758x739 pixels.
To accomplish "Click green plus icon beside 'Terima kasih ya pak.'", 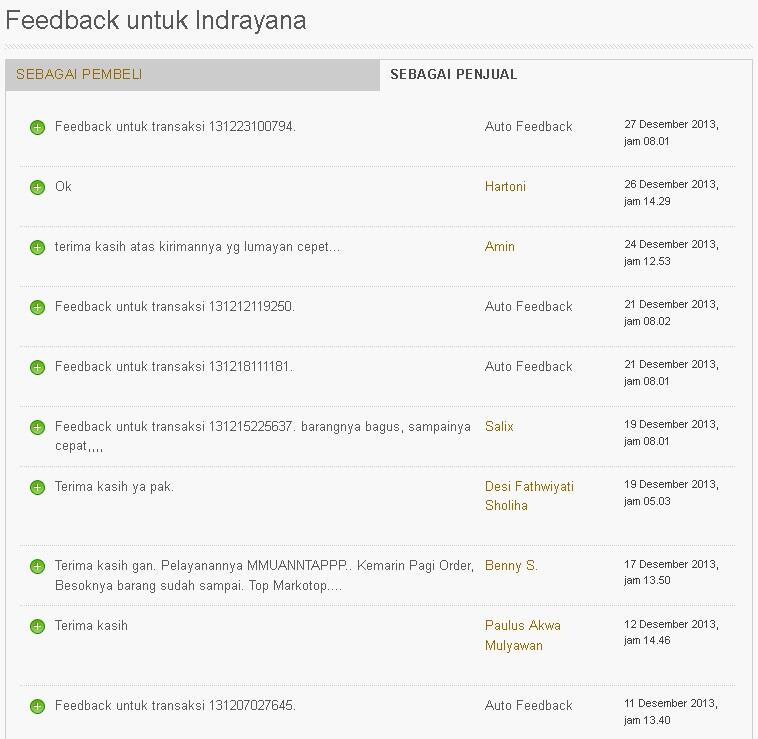I will click(37, 487).
